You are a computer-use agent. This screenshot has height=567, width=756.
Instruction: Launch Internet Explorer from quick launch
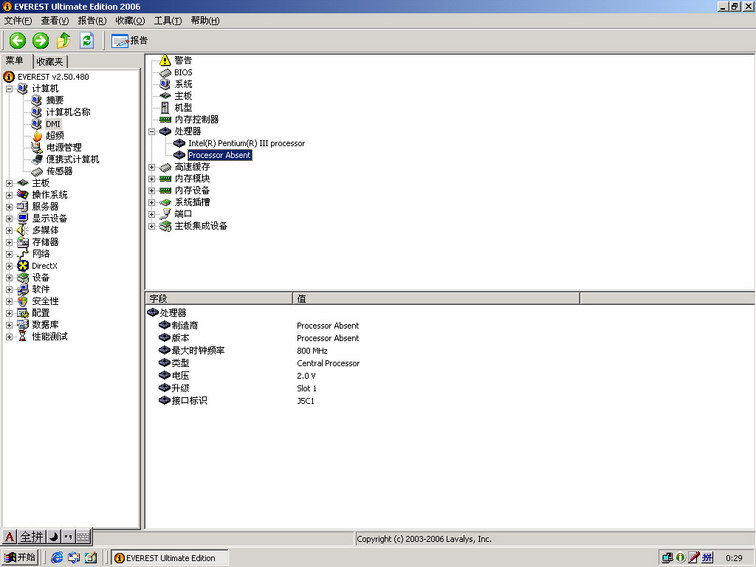coord(57,557)
